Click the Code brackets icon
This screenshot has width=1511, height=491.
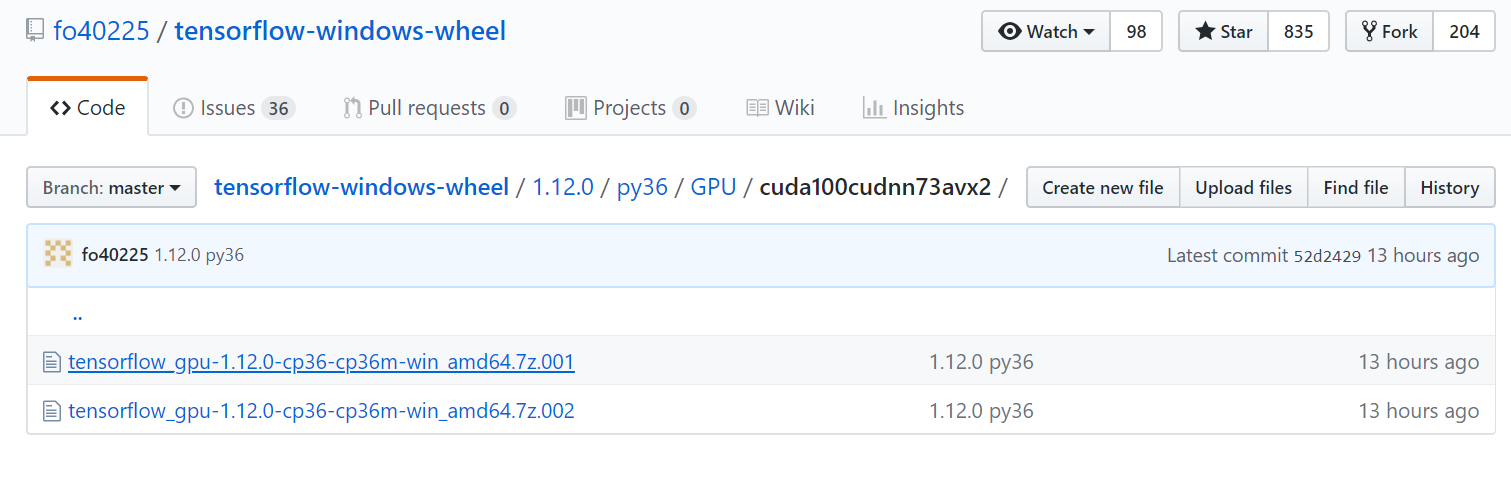[x=60, y=108]
